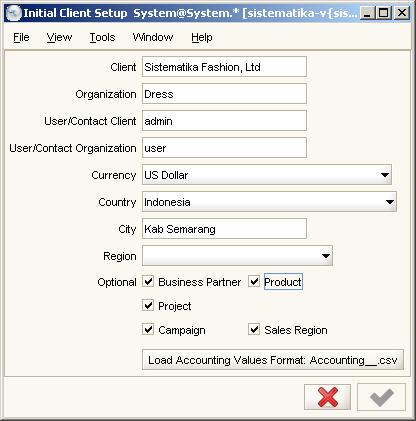Screen dimensions: 416x421
Task: Toggle the Project checkbox
Action: pyautogui.click(x=148, y=305)
